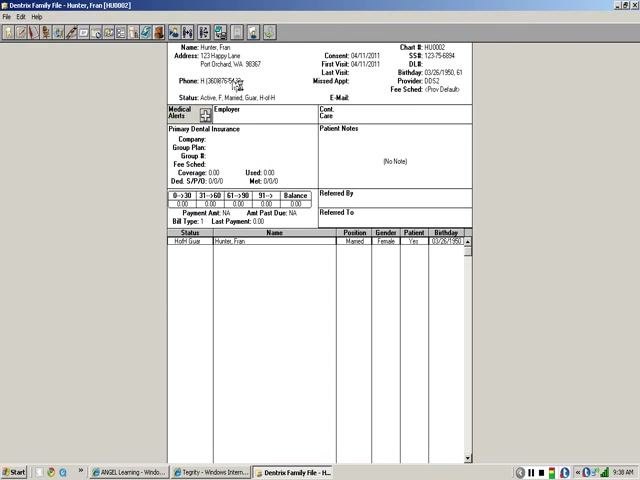
Task: Click the person-with-document toolbar icon
Action: point(253,32)
